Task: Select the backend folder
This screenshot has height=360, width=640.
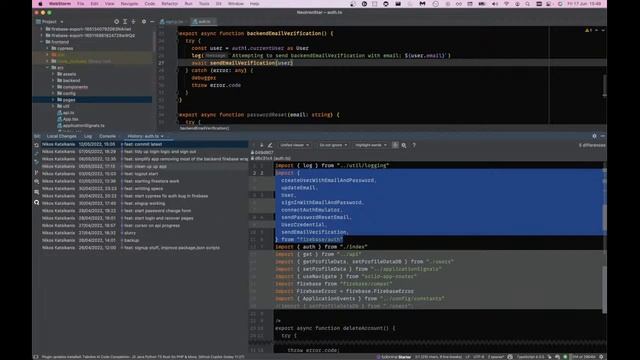Action: point(71,80)
